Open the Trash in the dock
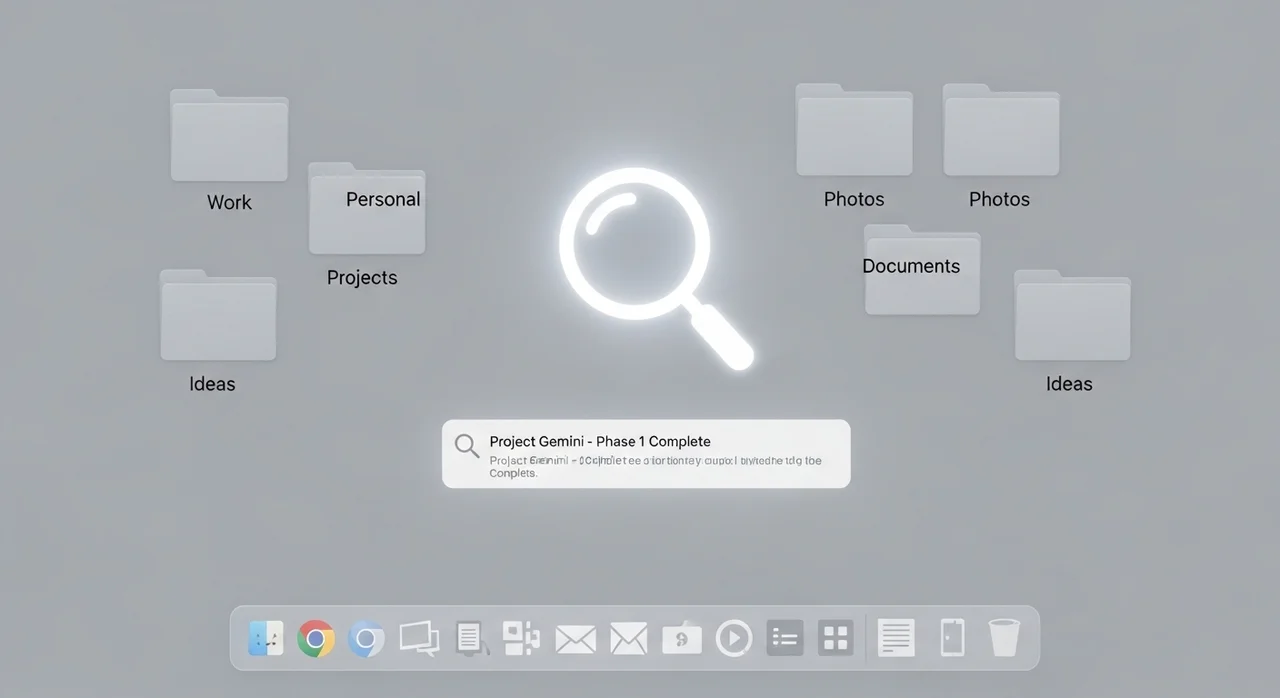Screen dimensions: 1280x698 tap(1004, 638)
